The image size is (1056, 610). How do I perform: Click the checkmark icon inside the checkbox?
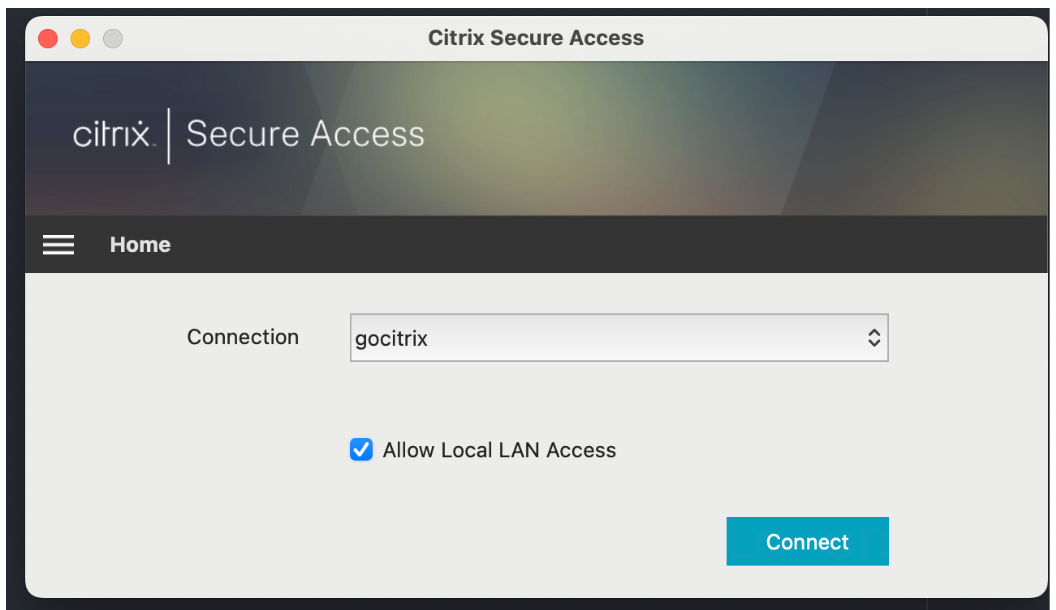[x=361, y=450]
